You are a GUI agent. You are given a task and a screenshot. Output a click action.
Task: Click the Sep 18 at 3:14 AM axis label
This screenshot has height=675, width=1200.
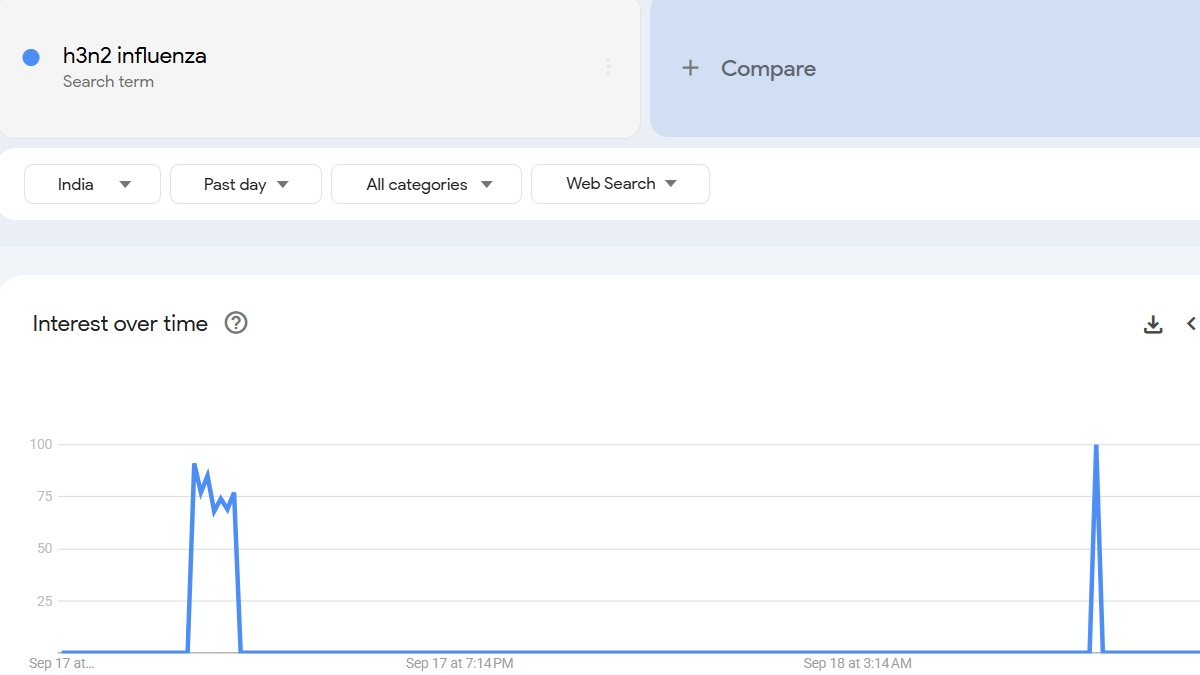[x=857, y=663]
